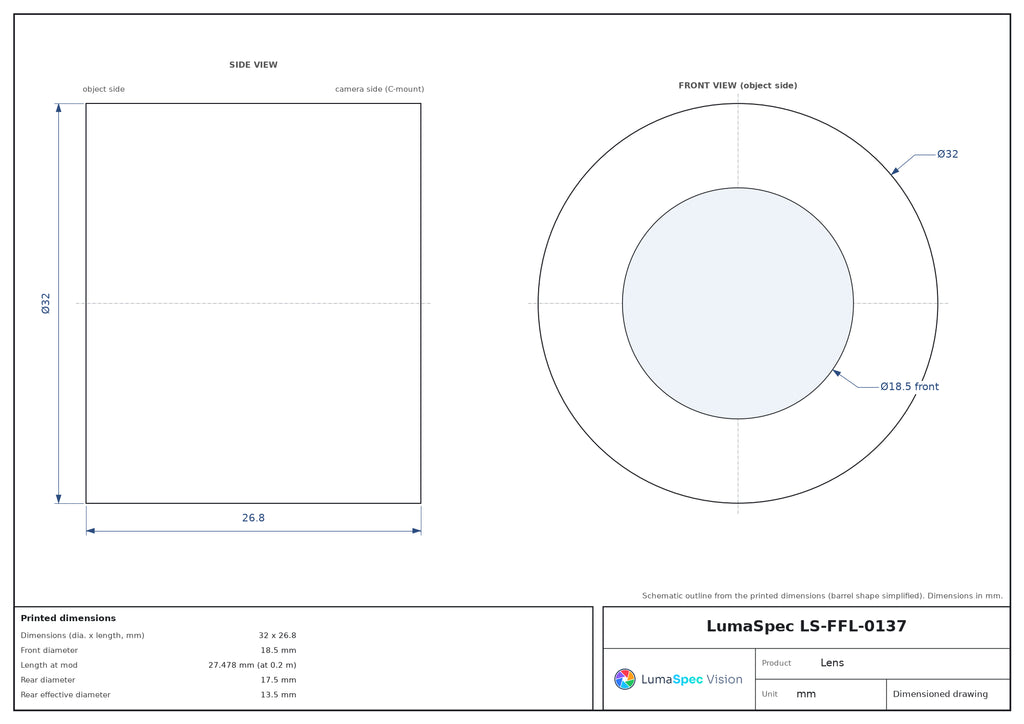Select the 'SIDE VIEW' heading
The image size is (1024, 724).
click(x=253, y=65)
